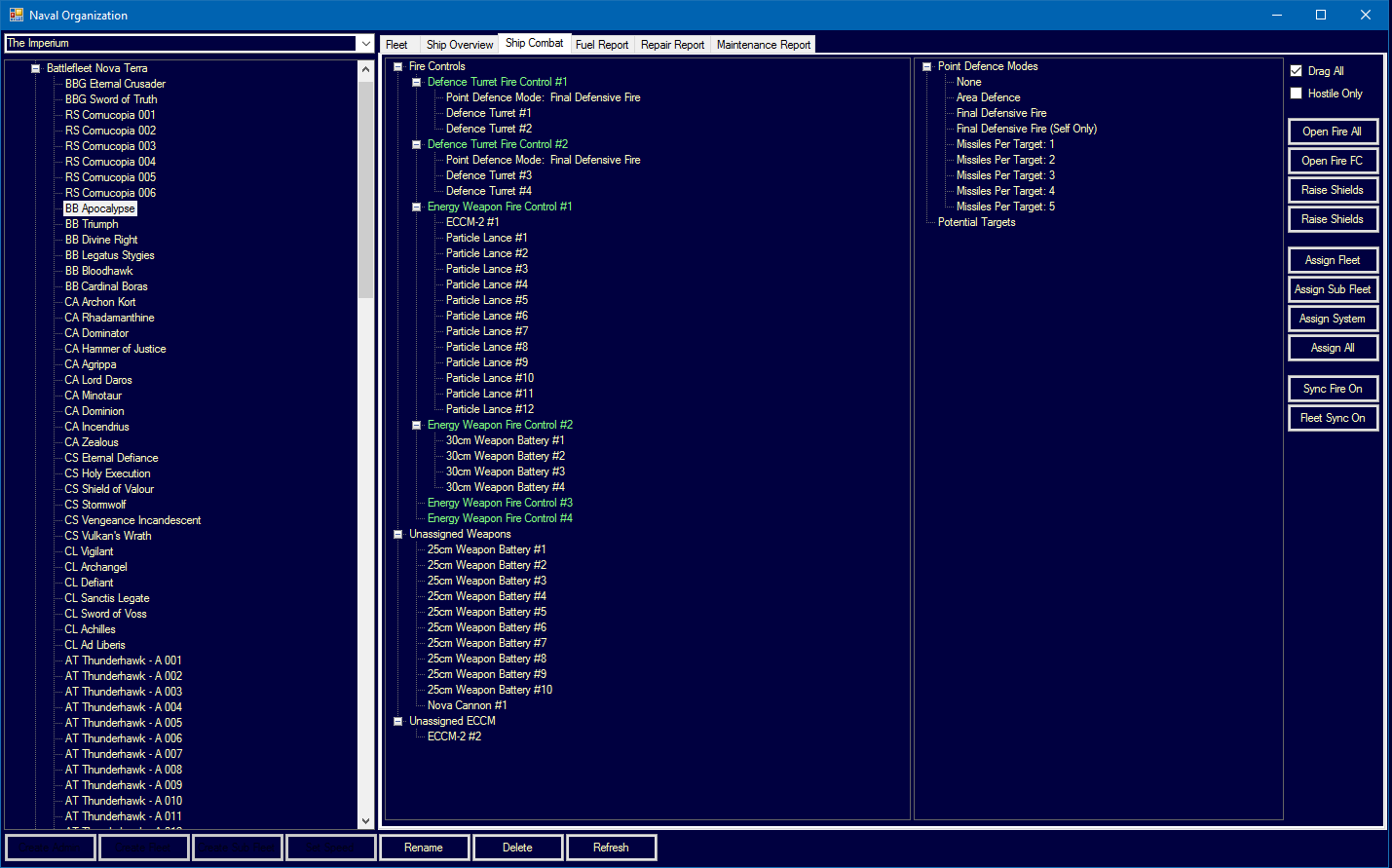Collapse the Fire Controls tree node
Screen dimensions: 1392x868
pos(397,66)
